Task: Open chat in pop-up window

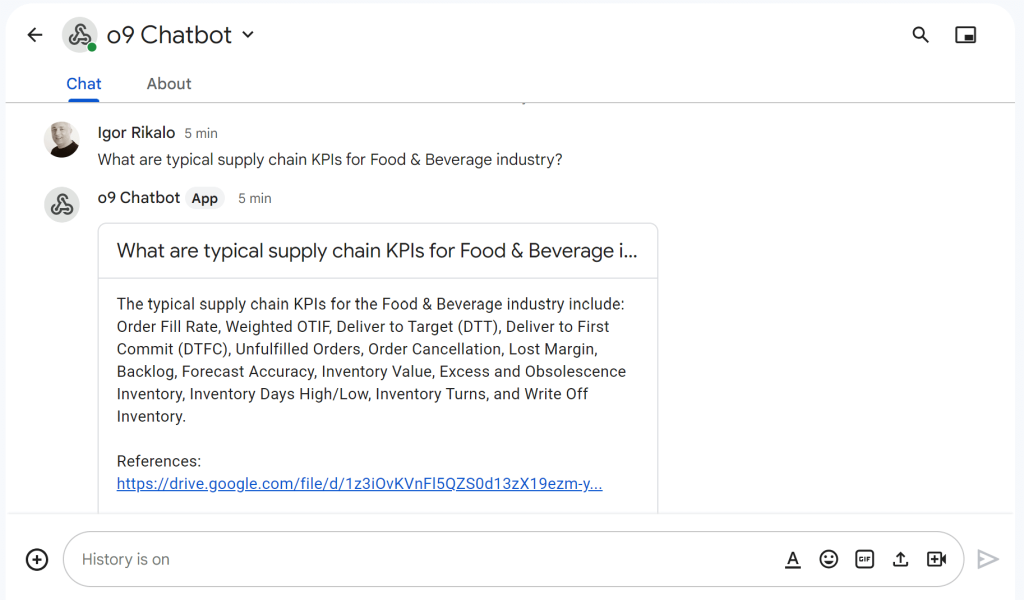Action: (965, 35)
